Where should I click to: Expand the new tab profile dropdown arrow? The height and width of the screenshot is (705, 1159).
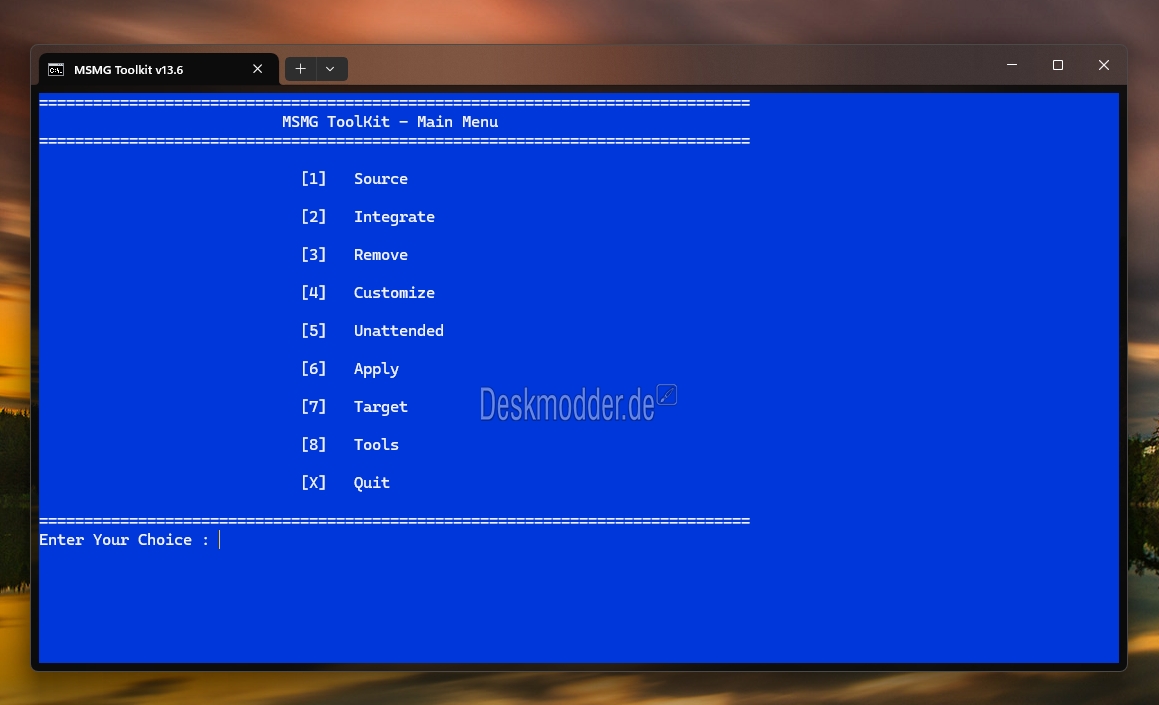(x=330, y=69)
